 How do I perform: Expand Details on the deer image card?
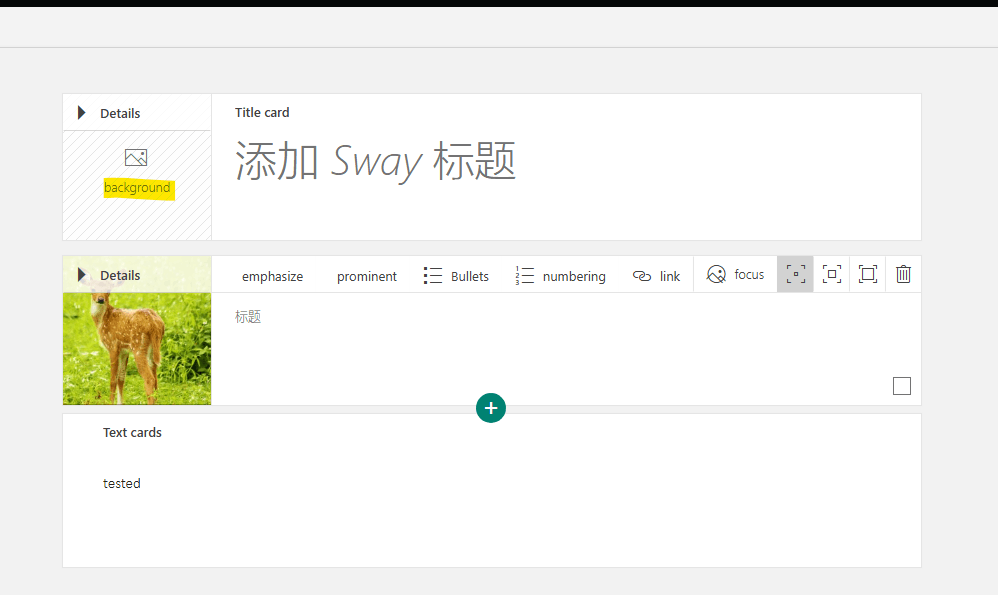110,274
